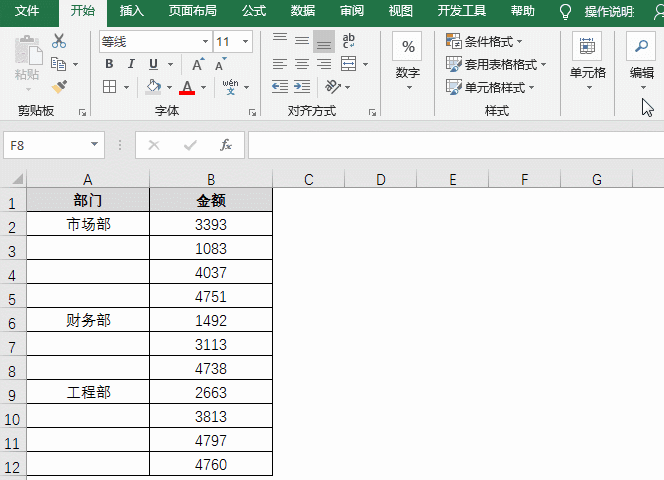Decrease font size with small A

point(220,64)
